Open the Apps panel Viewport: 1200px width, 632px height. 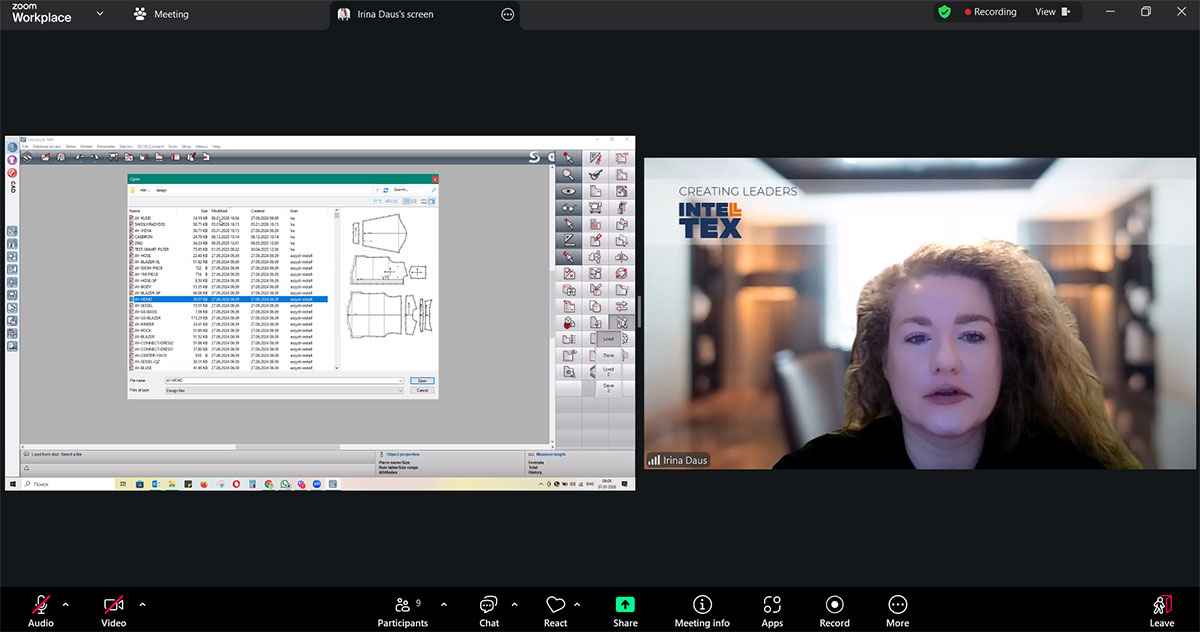pos(772,610)
